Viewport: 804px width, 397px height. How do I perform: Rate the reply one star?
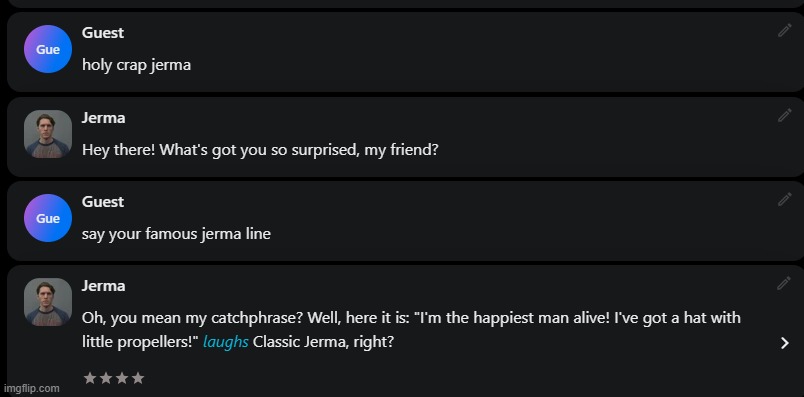(x=90, y=379)
